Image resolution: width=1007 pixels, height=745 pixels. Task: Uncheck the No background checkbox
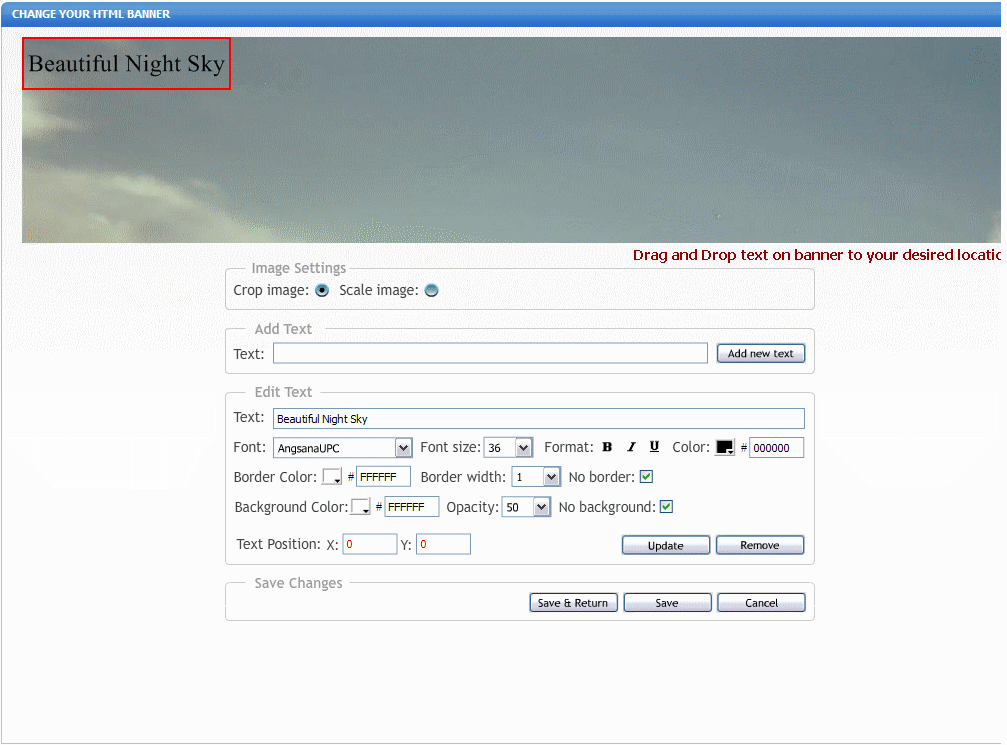(x=667, y=507)
